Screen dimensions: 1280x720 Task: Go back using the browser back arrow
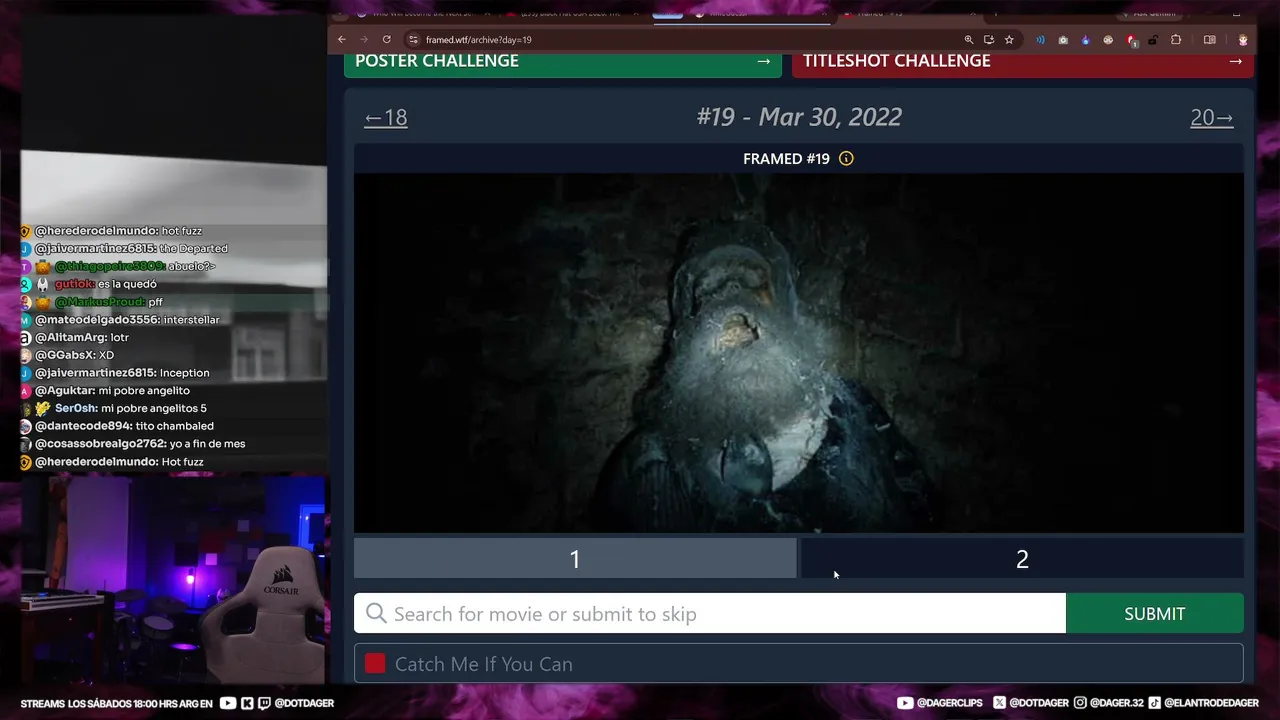[x=342, y=40]
